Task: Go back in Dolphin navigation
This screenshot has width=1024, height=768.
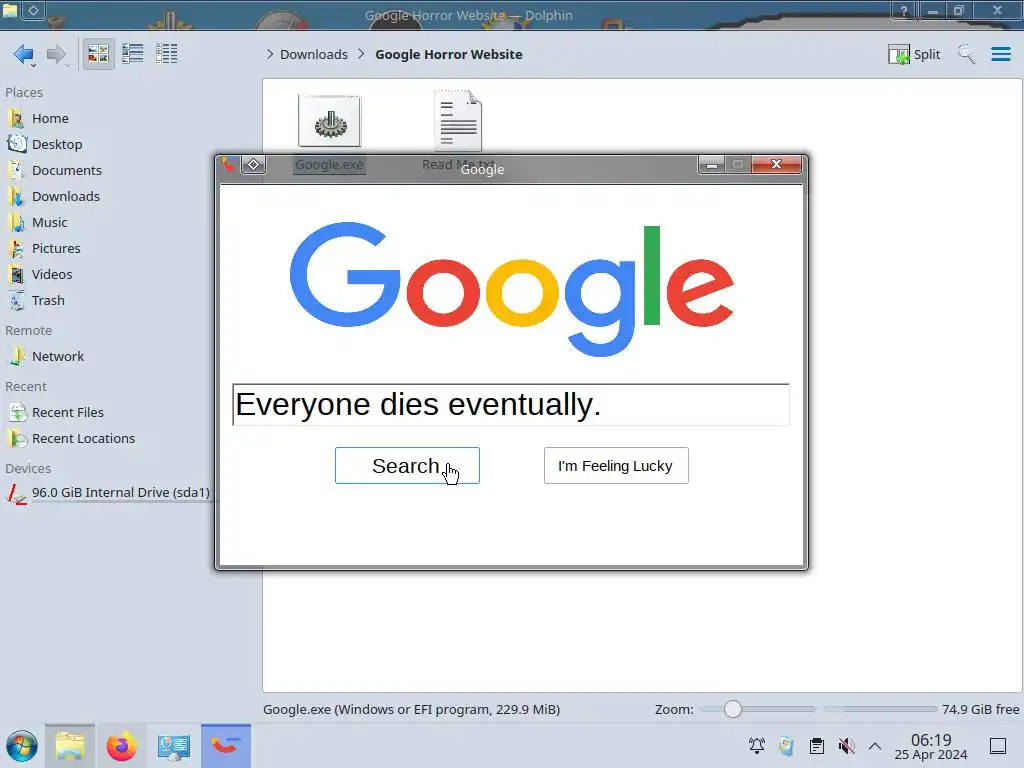Action: [24, 54]
